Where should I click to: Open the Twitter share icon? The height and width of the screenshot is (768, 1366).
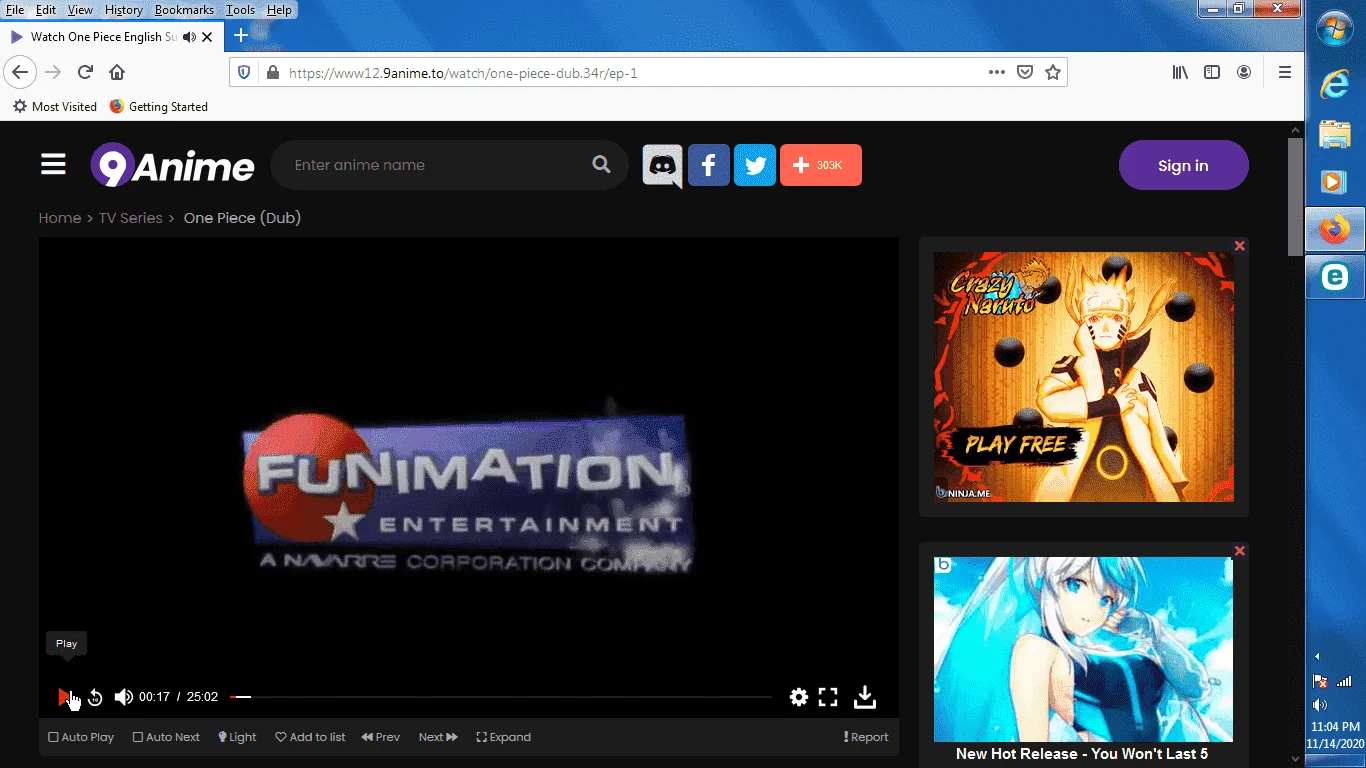tap(755, 165)
